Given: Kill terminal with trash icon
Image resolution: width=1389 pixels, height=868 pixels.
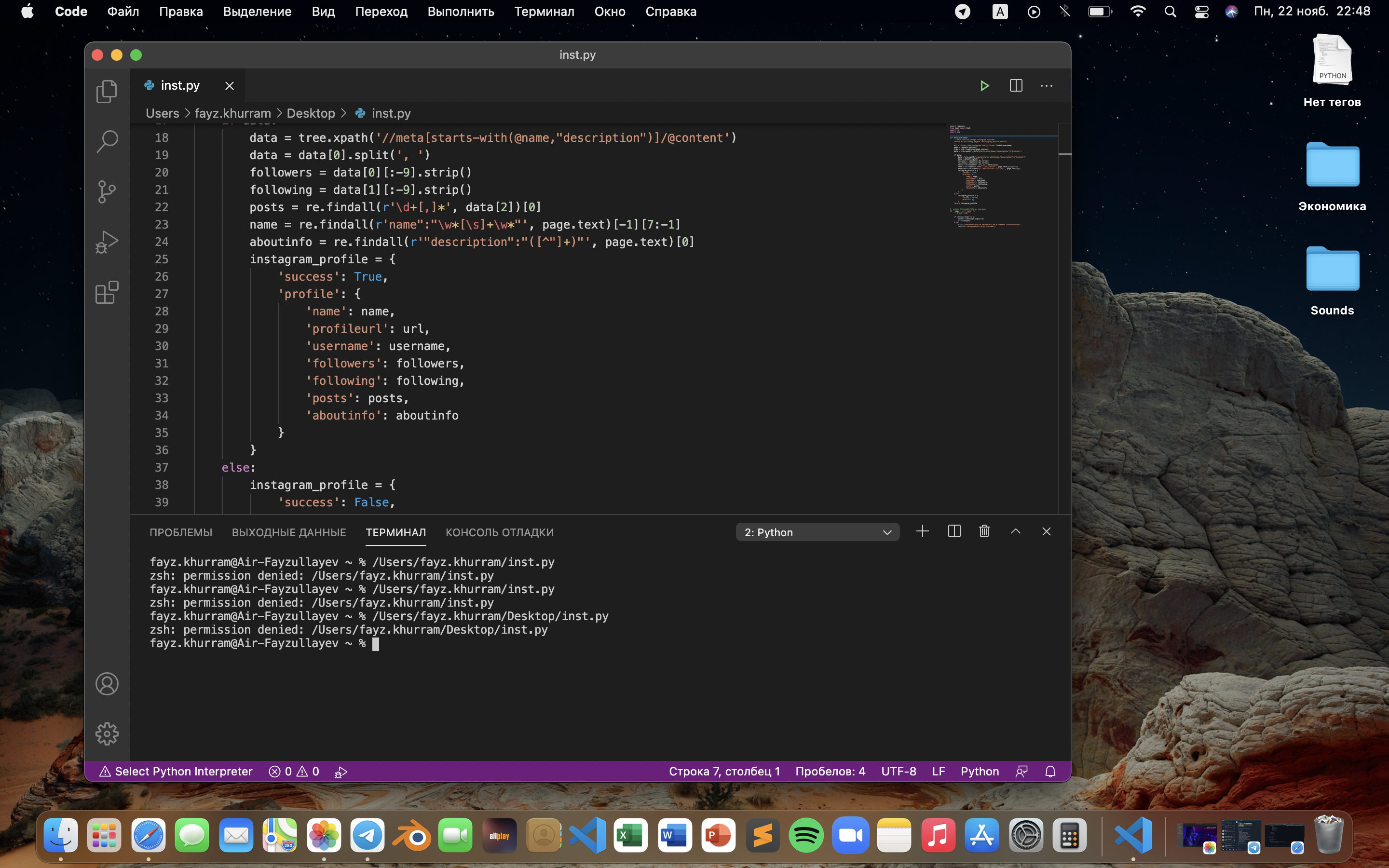Looking at the screenshot, I should pyautogui.click(x=984, y=531).
